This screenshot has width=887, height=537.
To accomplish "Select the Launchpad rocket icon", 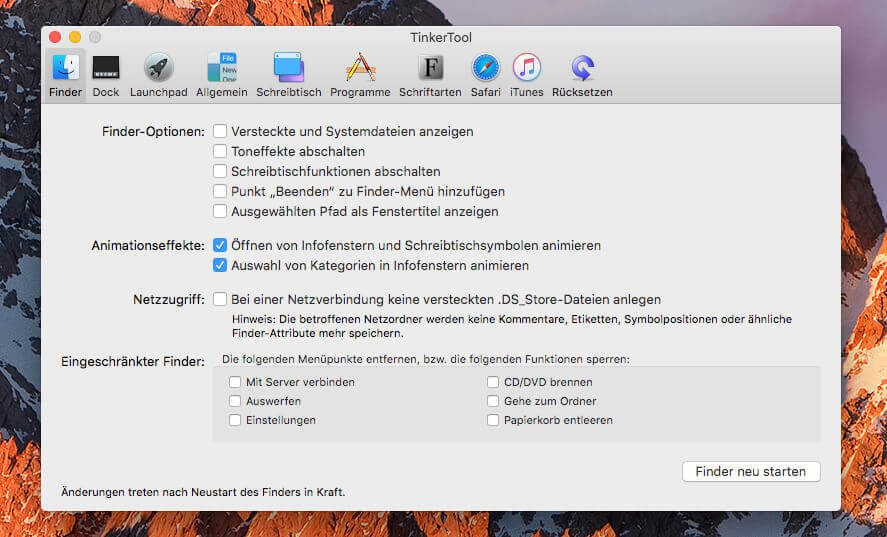I will click(x=158, y=68).
